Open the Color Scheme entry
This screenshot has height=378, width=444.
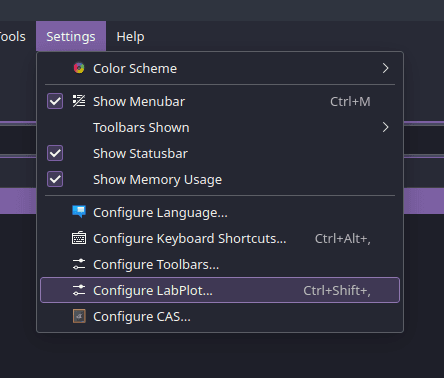(x=220, y=68)
